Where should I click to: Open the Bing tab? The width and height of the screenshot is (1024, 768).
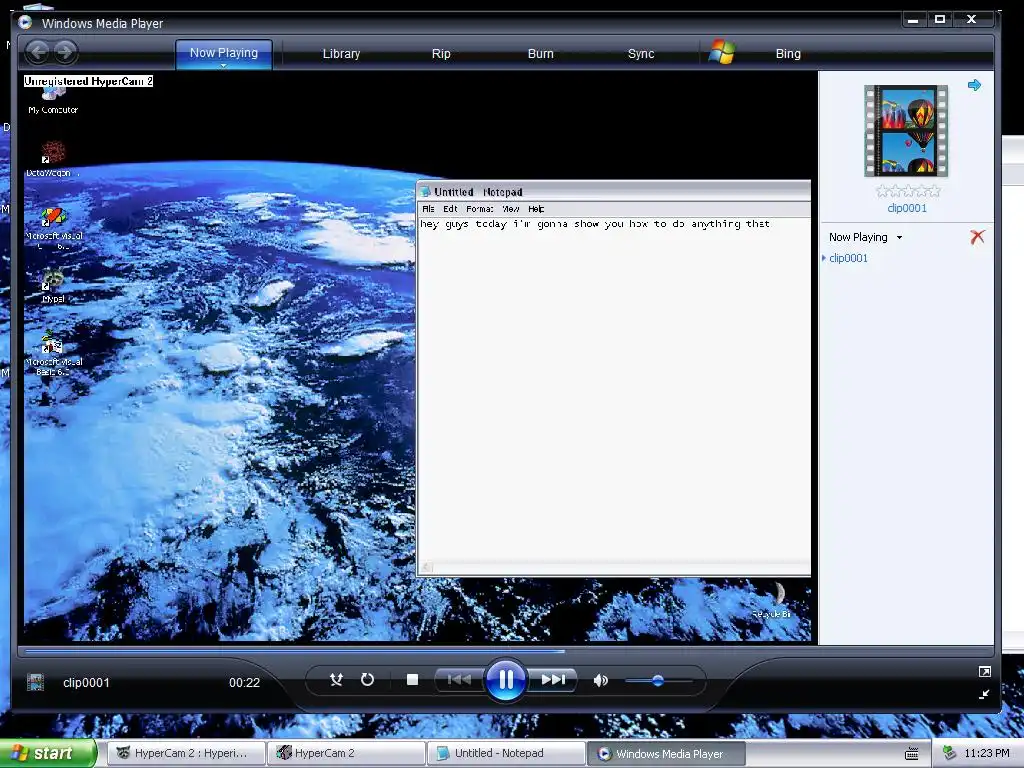tap(788, 54)
